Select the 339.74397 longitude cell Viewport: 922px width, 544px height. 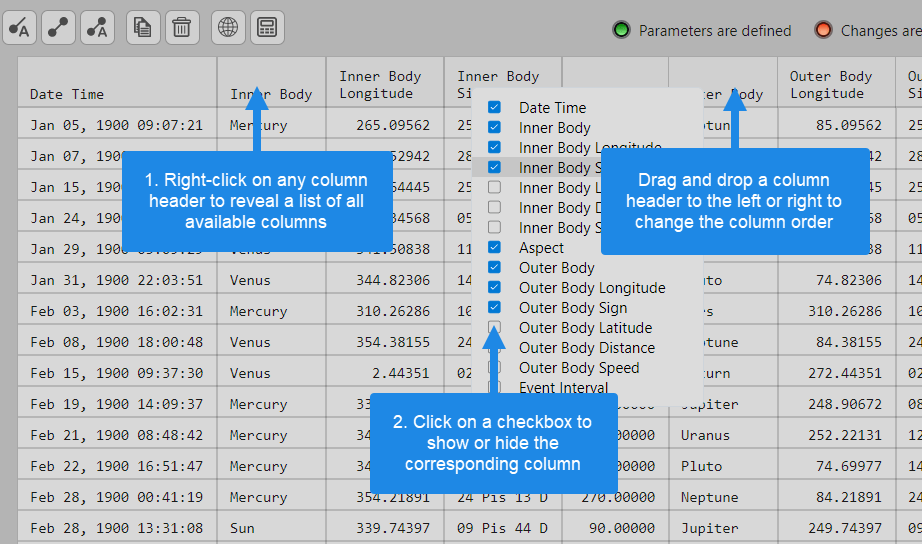tap(385, 526)
